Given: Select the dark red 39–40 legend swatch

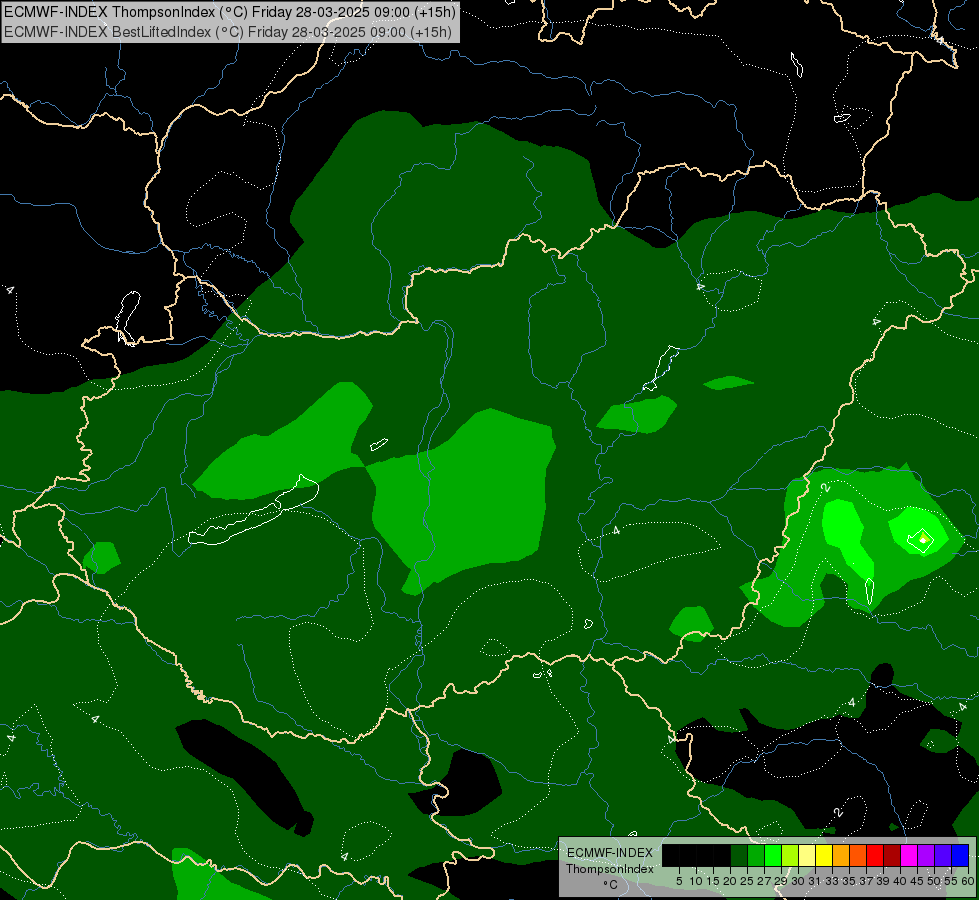Looking at the screenshot, I should click(892, 856).
